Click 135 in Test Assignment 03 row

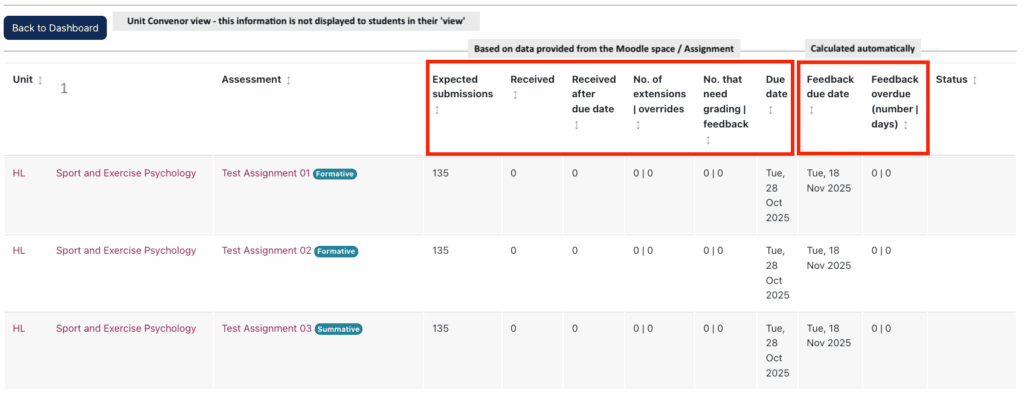441,328
